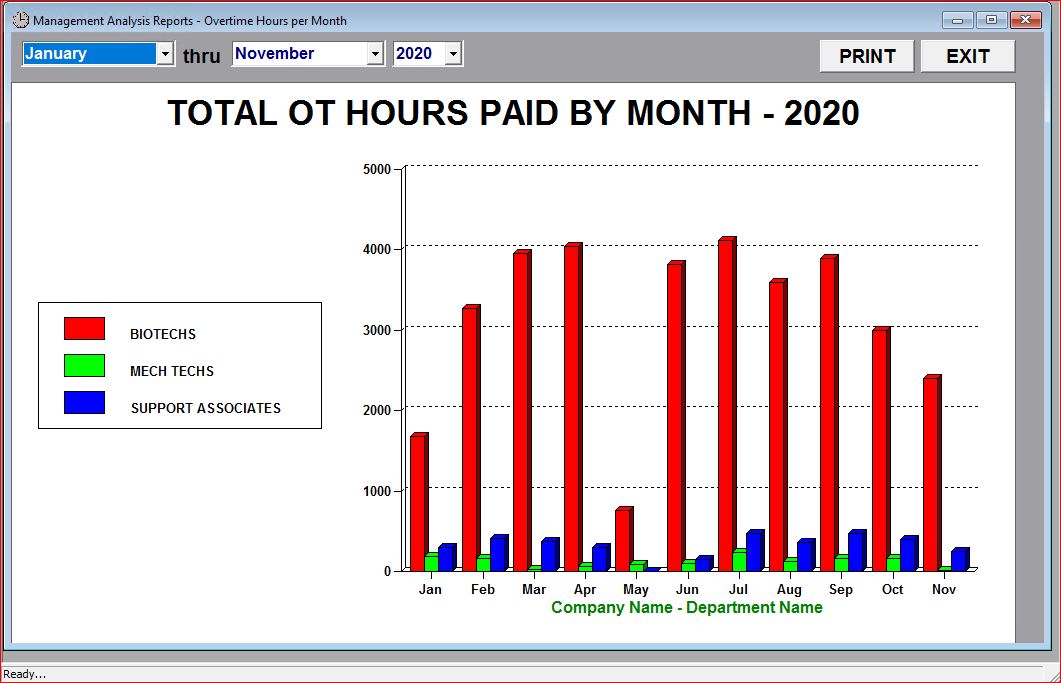The height and width of the screenshot is (683, 1061).
Task: Click the Jul x-axis label
Action: point(738,589)
